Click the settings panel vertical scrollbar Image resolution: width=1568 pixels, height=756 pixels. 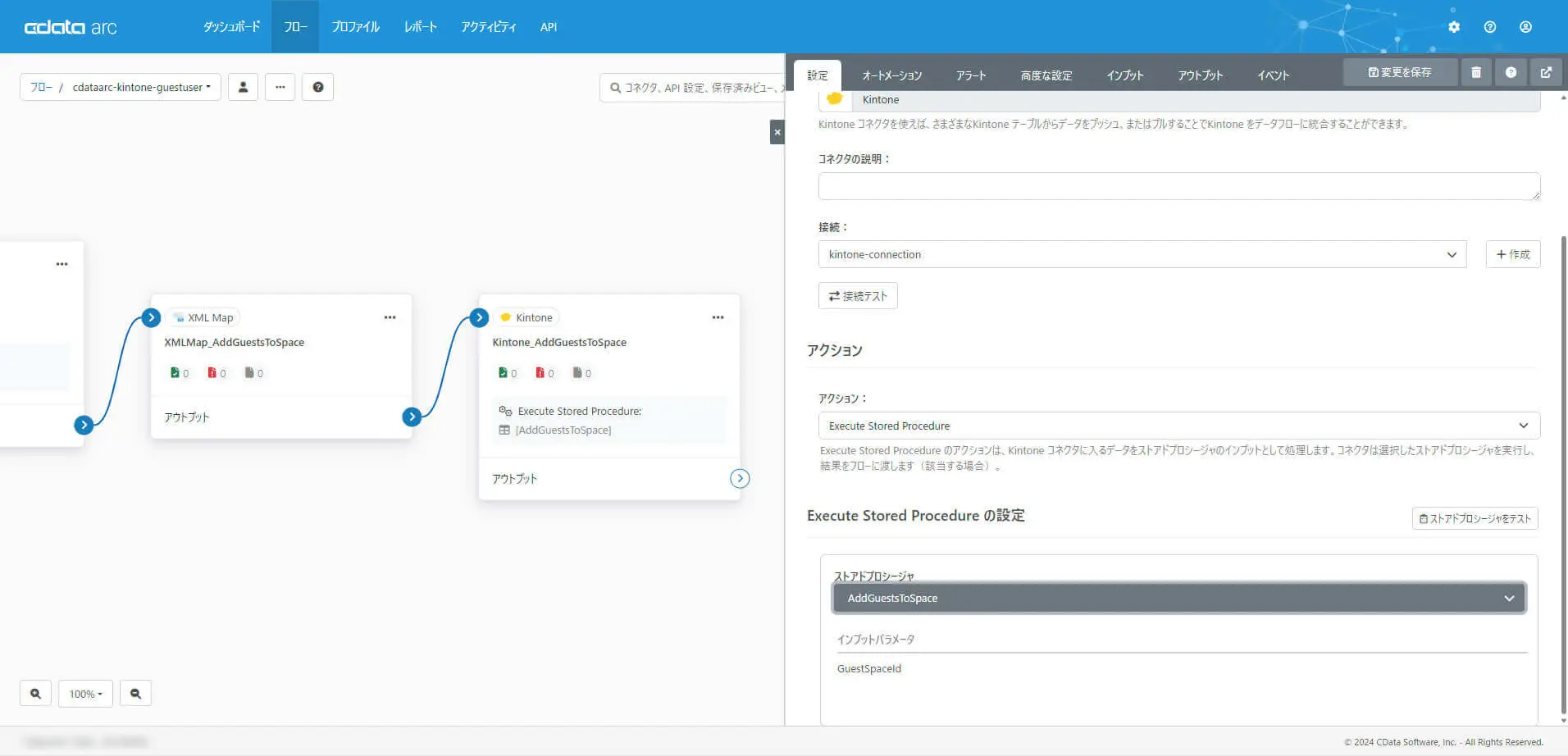[x=1564, y=474]
